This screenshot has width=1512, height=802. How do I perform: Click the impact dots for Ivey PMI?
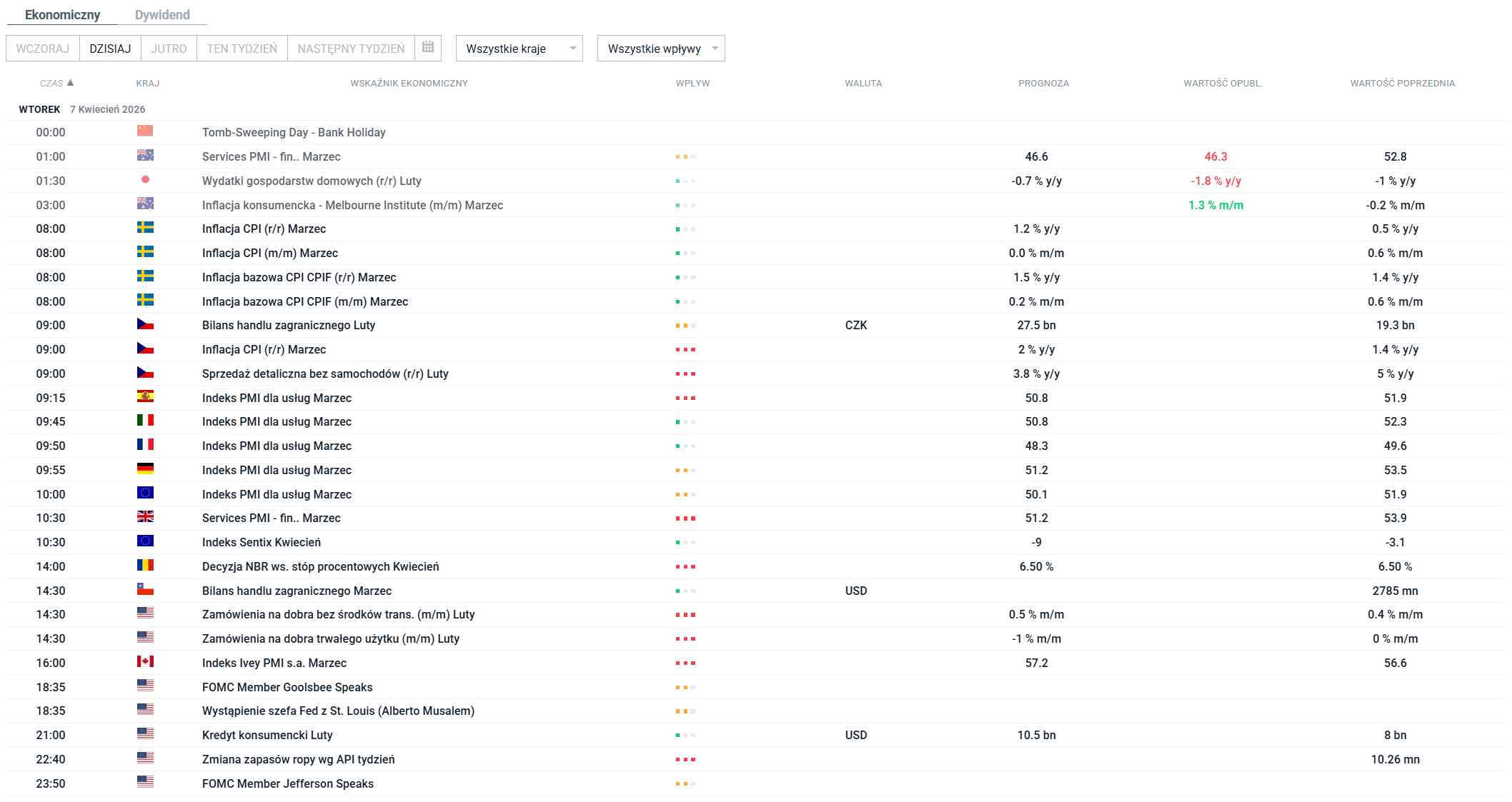(x=685, y=663)
